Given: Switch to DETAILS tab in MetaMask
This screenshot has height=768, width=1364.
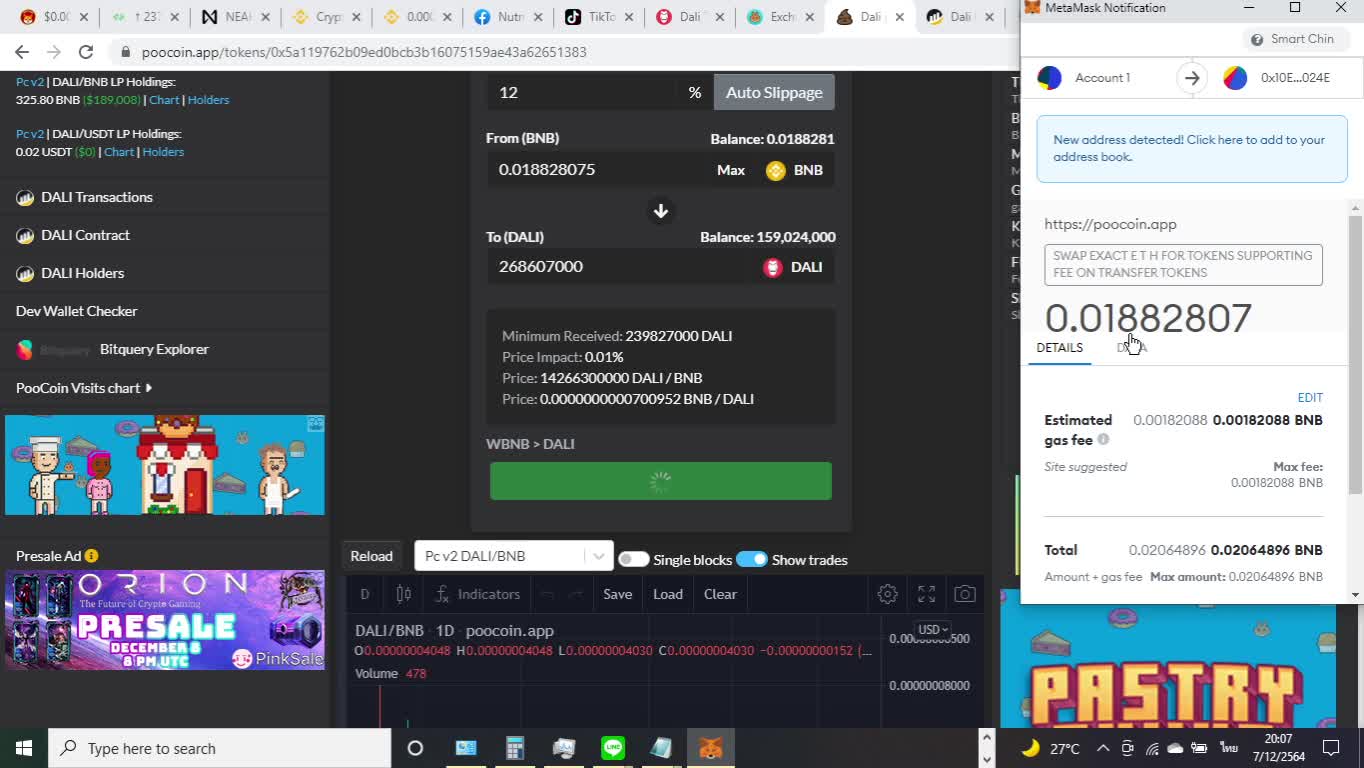Looking at the screenshot, I should [x=1059, y=348].
